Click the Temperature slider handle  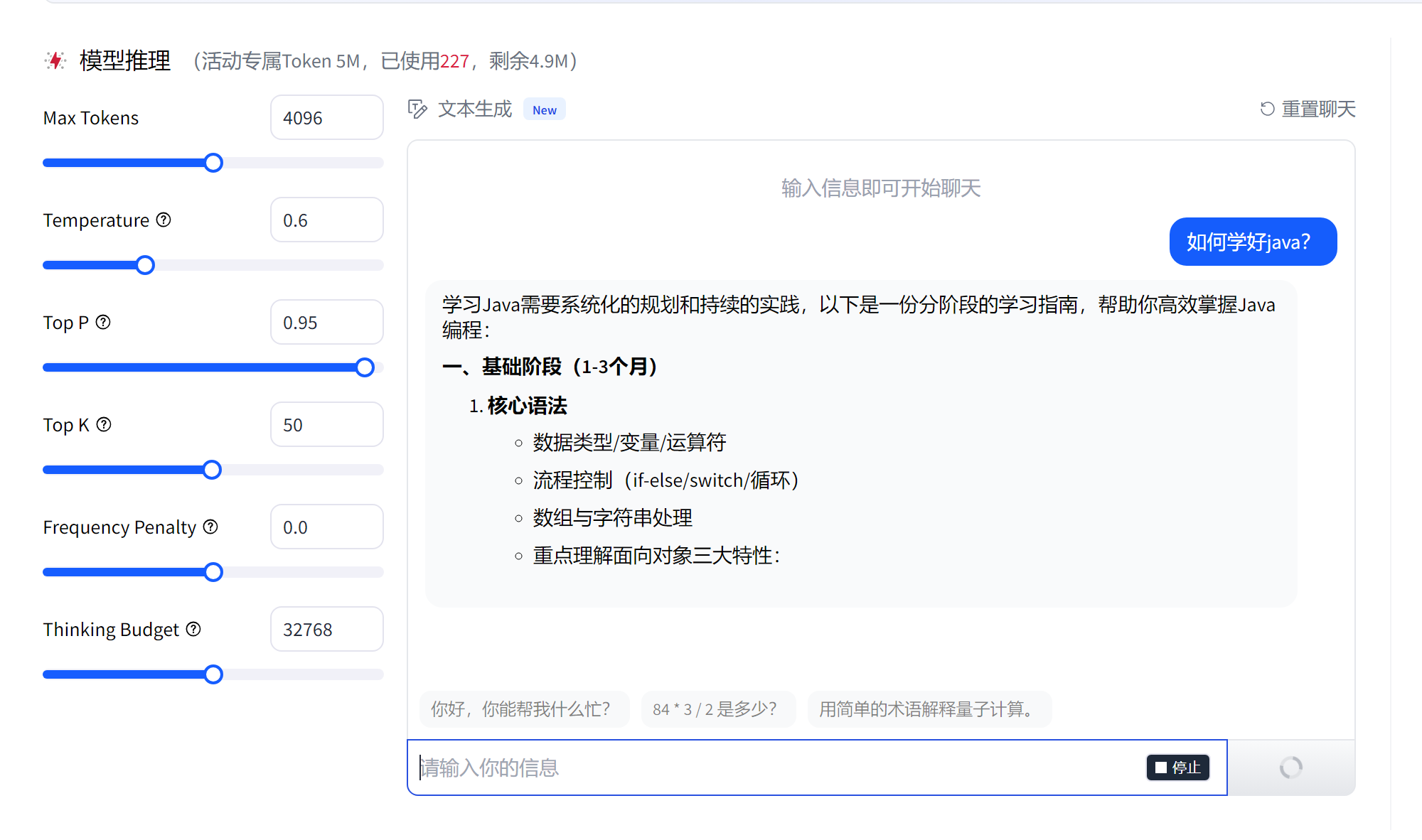coord(145,265)
